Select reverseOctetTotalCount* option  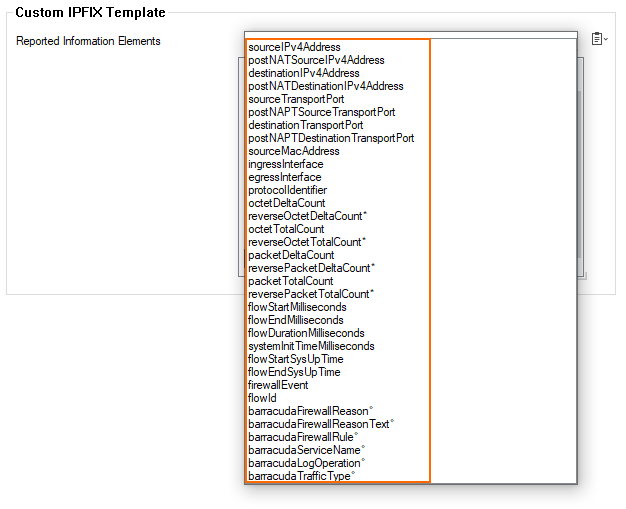point(307,242)
